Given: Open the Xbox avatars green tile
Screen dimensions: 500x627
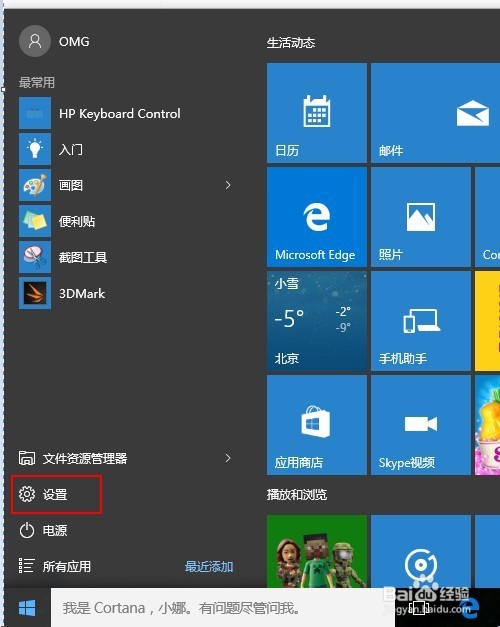Looking at the screenshot, I should (x=317, y=551).
